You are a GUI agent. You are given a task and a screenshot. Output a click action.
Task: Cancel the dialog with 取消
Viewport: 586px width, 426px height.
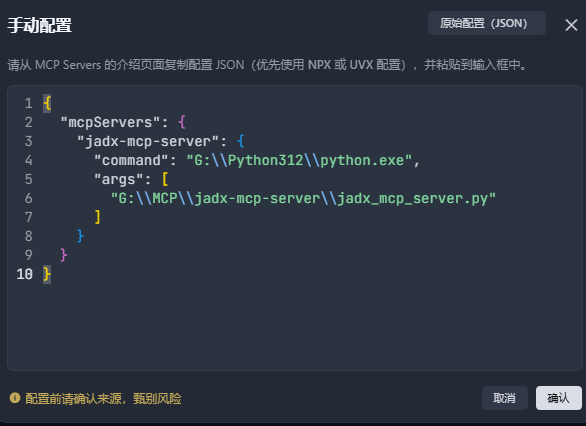pos(505,398)
